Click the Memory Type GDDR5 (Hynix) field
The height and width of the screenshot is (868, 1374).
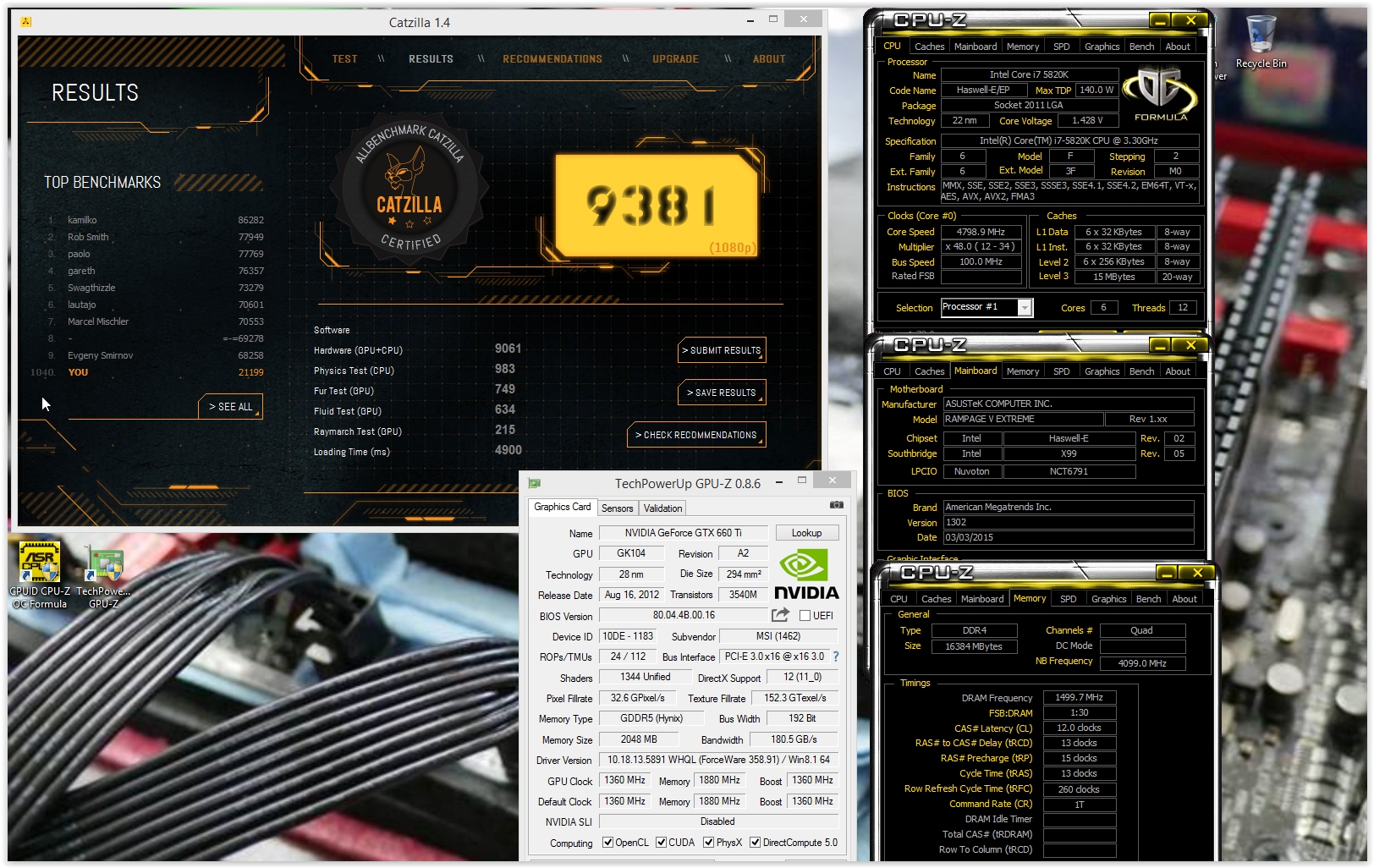(x=651, y=718)
